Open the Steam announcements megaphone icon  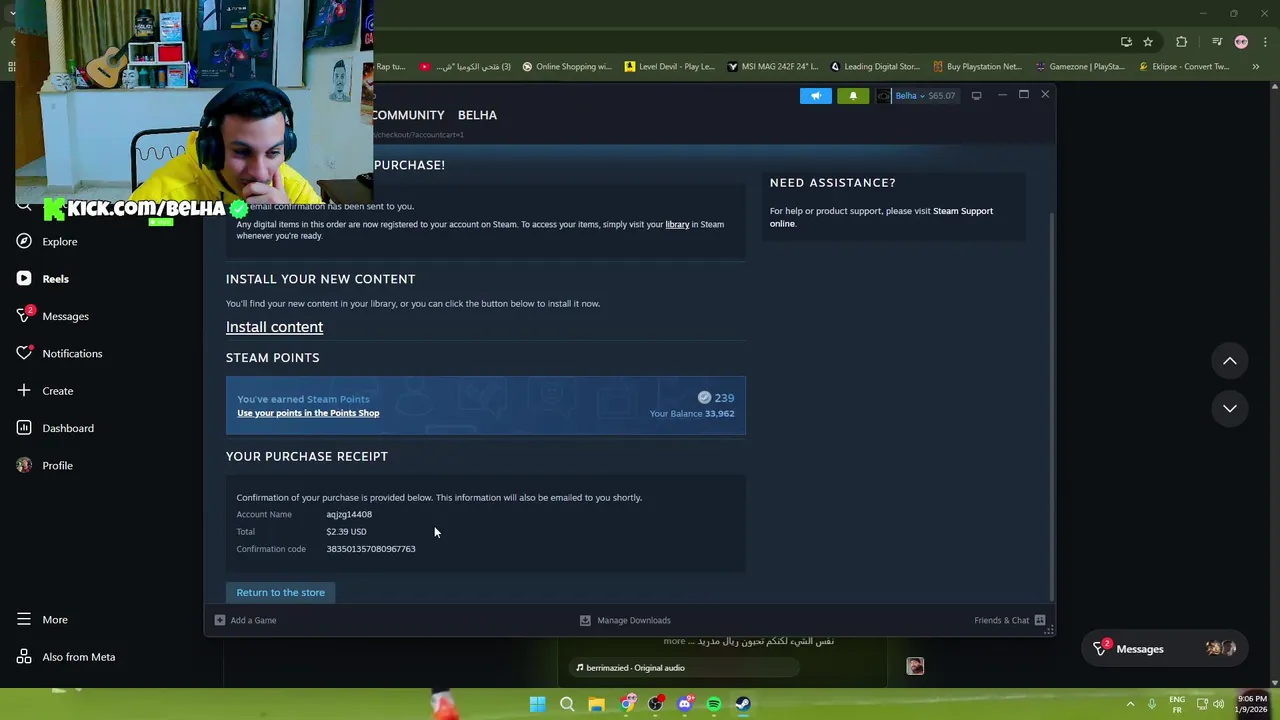pyautogui.click(x=815, y=95)
